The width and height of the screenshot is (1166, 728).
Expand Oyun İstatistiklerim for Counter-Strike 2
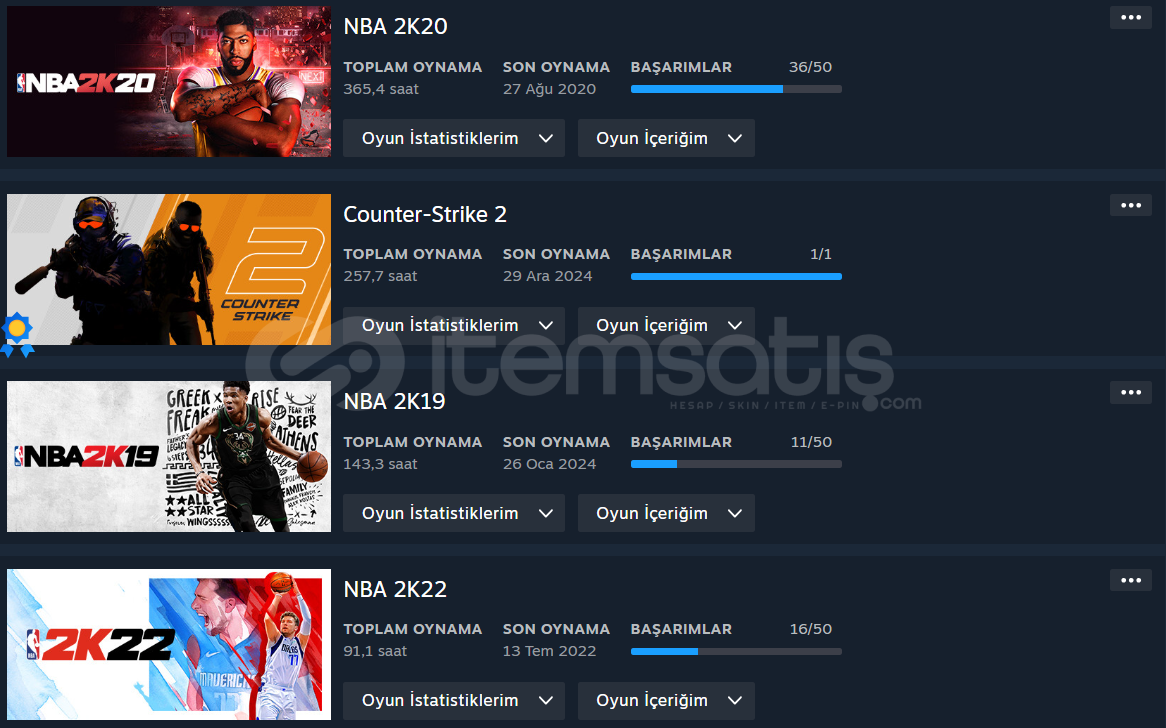[x=454, y=326]
